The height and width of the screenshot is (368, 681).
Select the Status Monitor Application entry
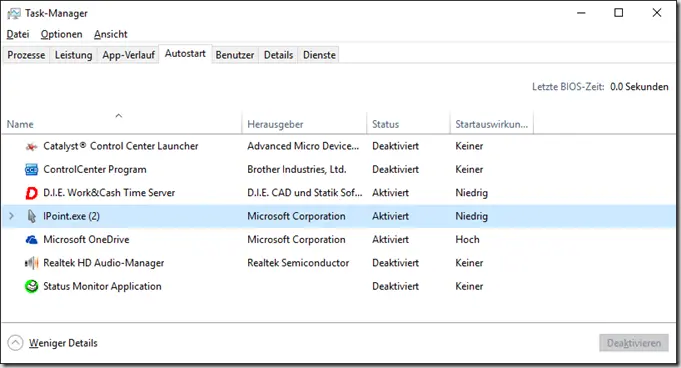pos(102,286)
